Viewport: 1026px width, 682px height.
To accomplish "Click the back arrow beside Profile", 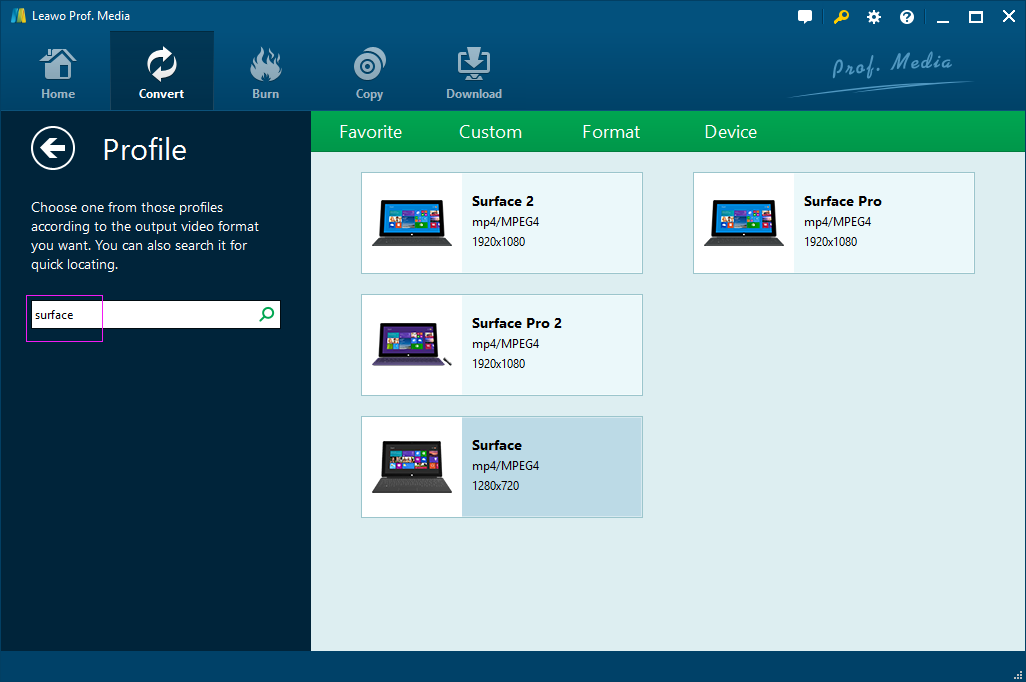I will click(x=53, y=149).
